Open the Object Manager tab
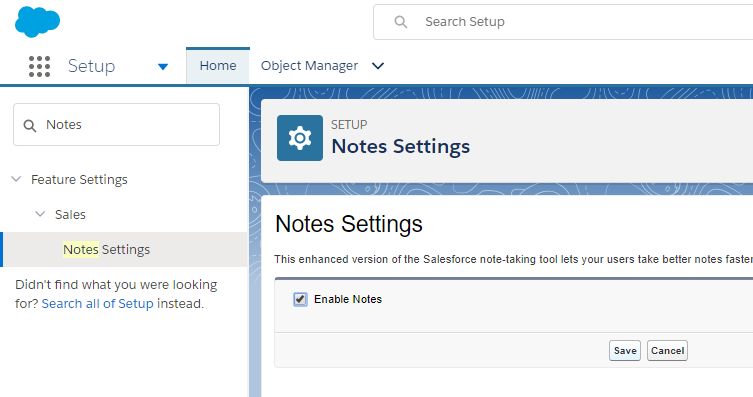The width and height of the screenshot is (753, 397). pos(309,66)
